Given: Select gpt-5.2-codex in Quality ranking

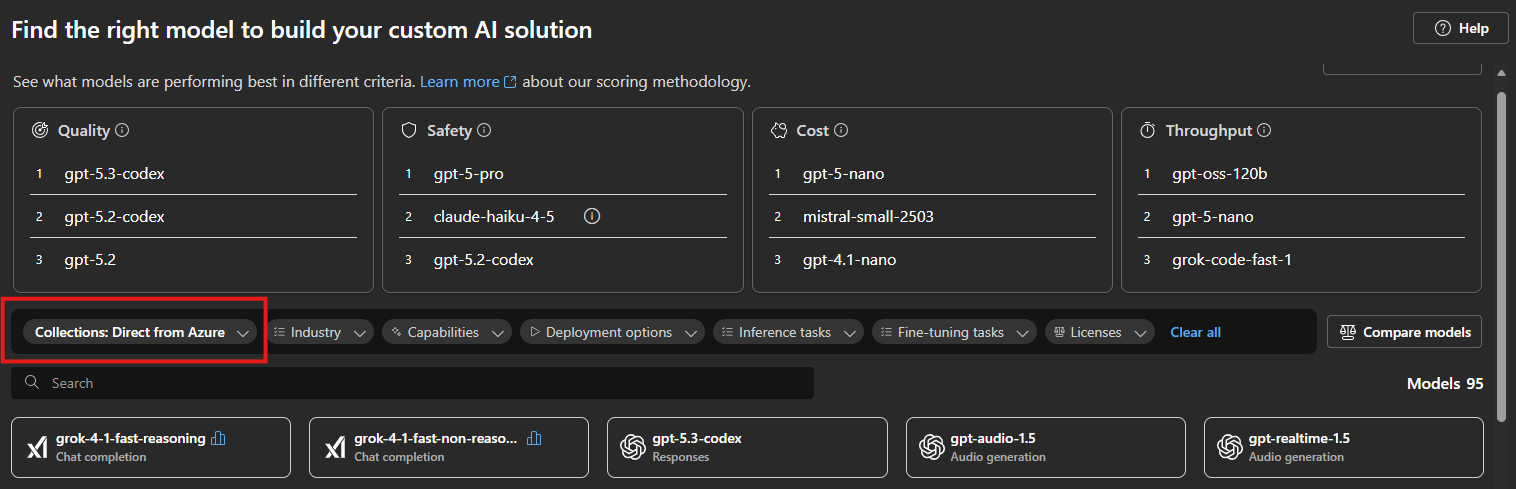Looking at the screenshot, I should 114,216.
